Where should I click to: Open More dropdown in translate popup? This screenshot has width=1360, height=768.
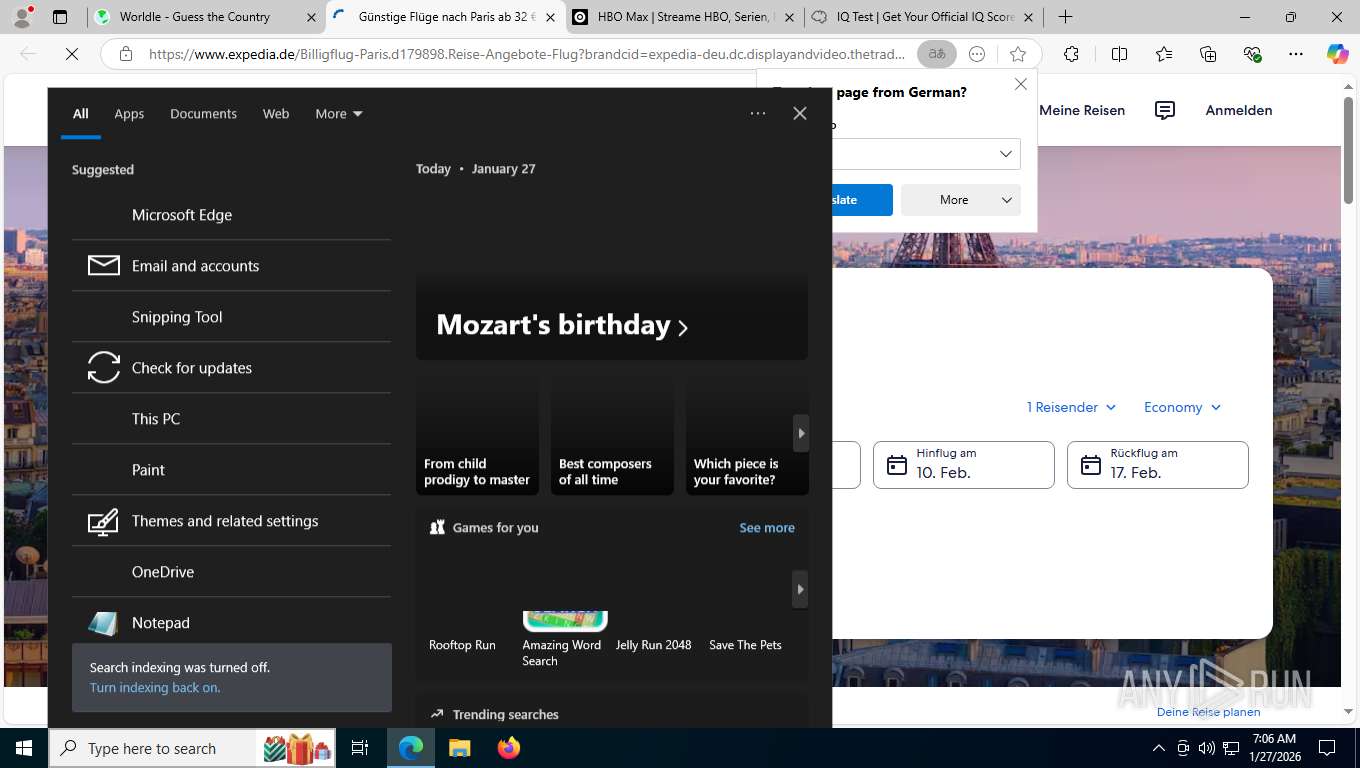tap(961, 200)
